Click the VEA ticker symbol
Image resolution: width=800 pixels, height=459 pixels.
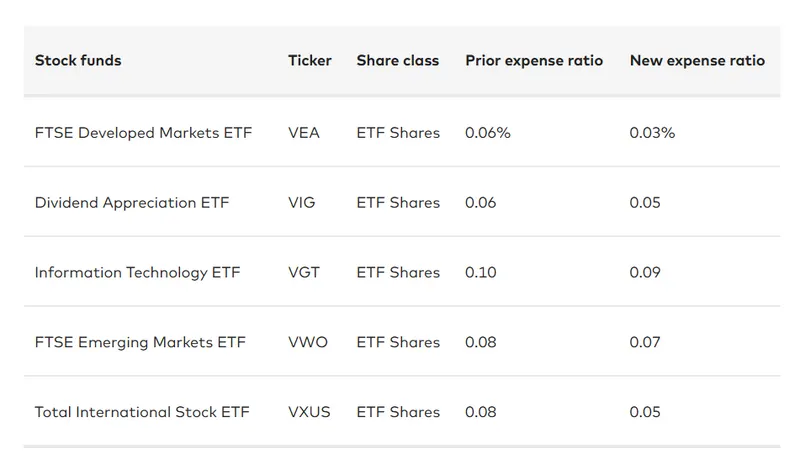pyautogui.click(x=304, y=133)
